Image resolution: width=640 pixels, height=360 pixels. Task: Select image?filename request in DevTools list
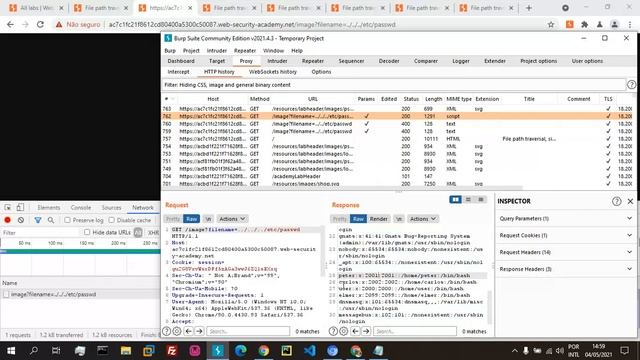[80, 294]
